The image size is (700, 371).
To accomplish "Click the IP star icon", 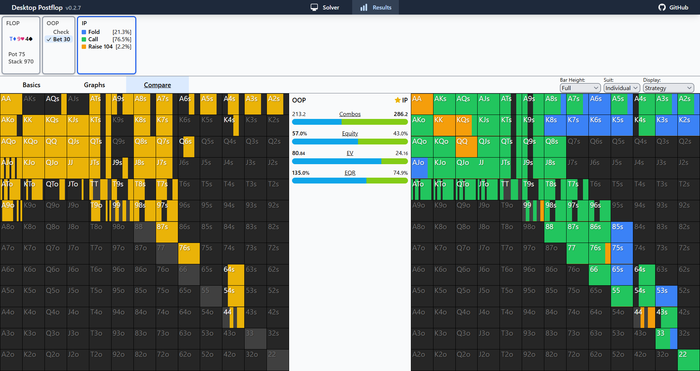I will (397, 100).
